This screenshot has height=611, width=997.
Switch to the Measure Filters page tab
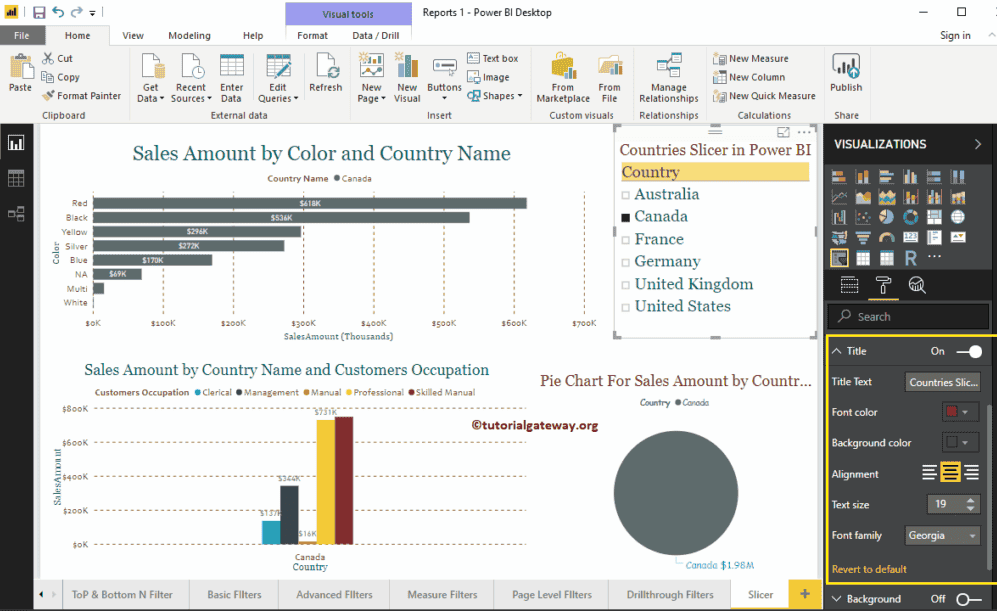(442, 594)
